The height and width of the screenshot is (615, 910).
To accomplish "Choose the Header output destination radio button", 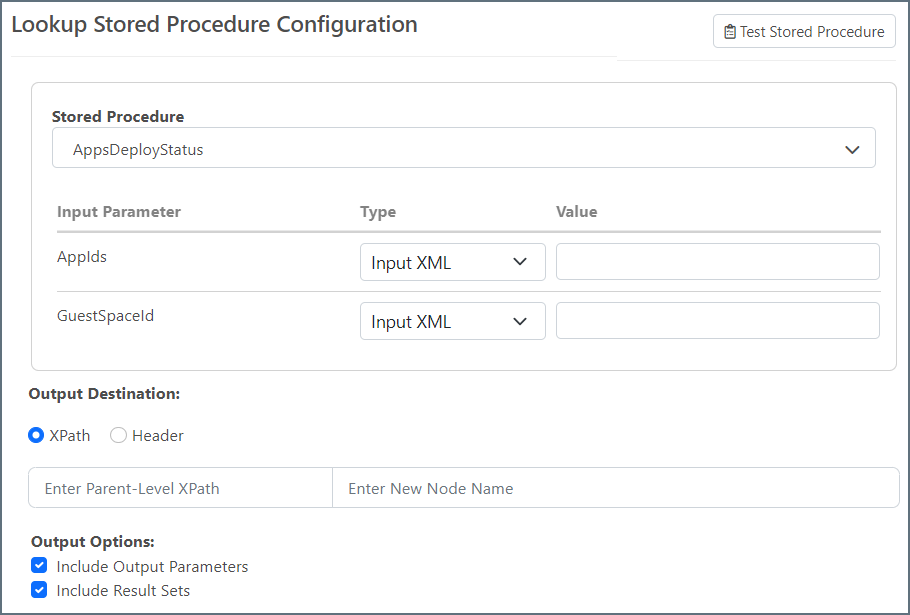I will [x=118, y=435].
